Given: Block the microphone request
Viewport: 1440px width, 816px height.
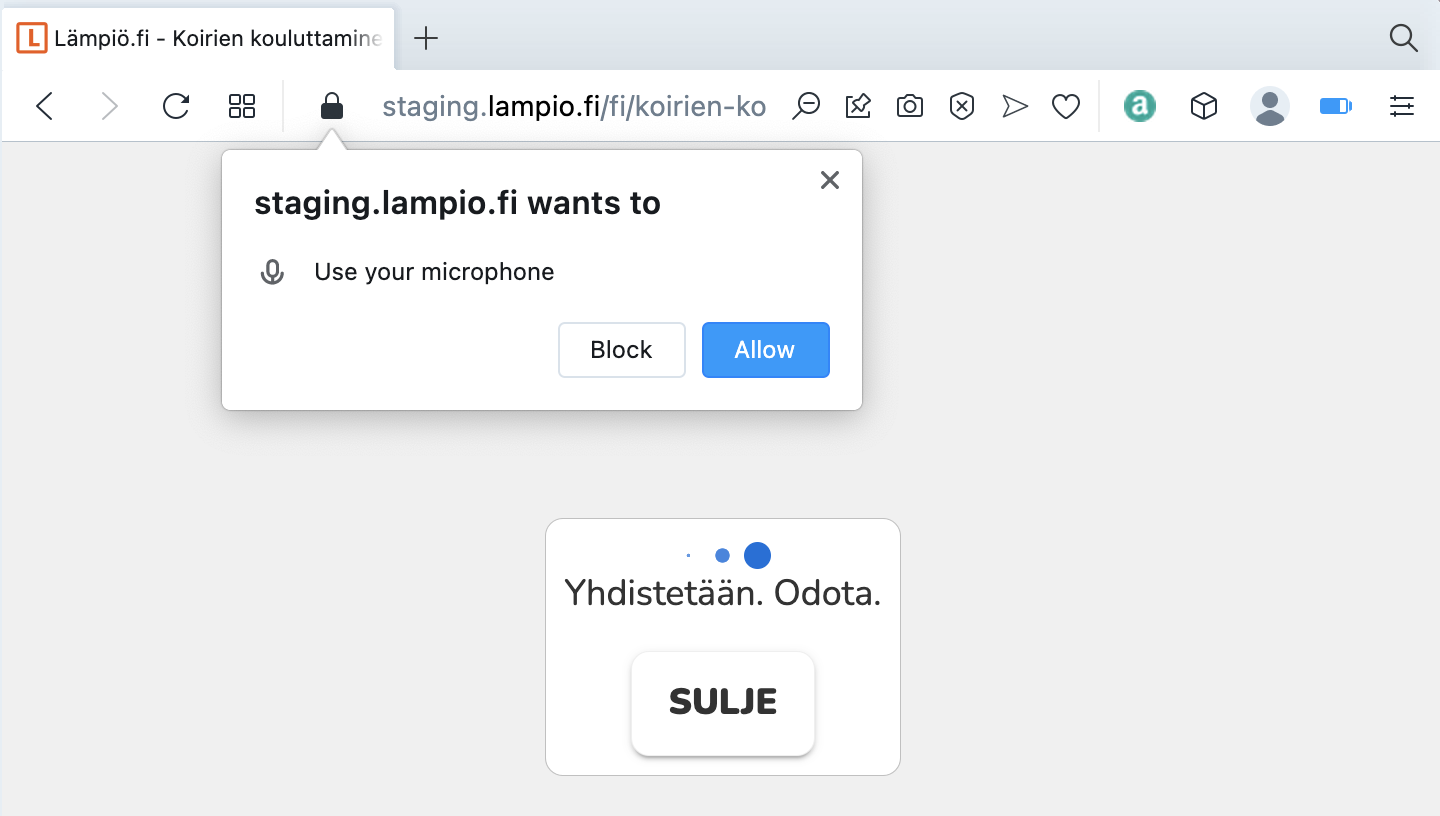Looking at the screenshot, I should pyautogui.click(x=622, y=350).
